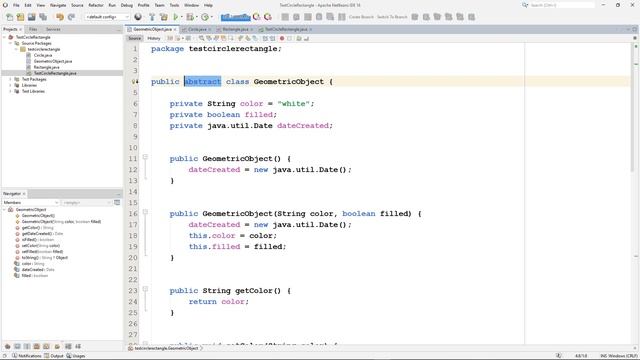This screenshot has height=360, width=640.
Task: Close the GeometricObject.java tab
Action: pos(175,29)
